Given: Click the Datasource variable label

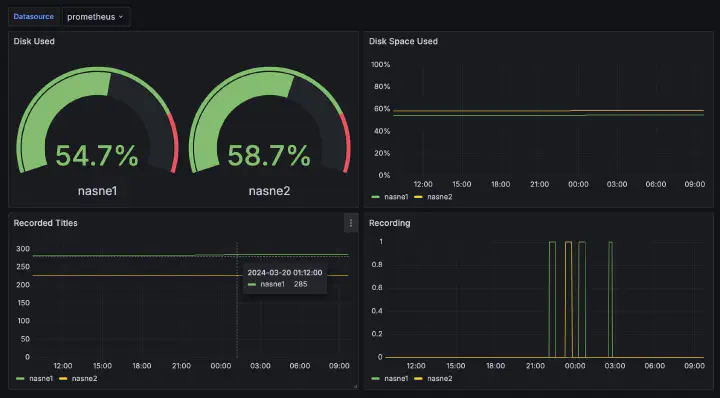Looking at the screenshot, I should (34, 17).
